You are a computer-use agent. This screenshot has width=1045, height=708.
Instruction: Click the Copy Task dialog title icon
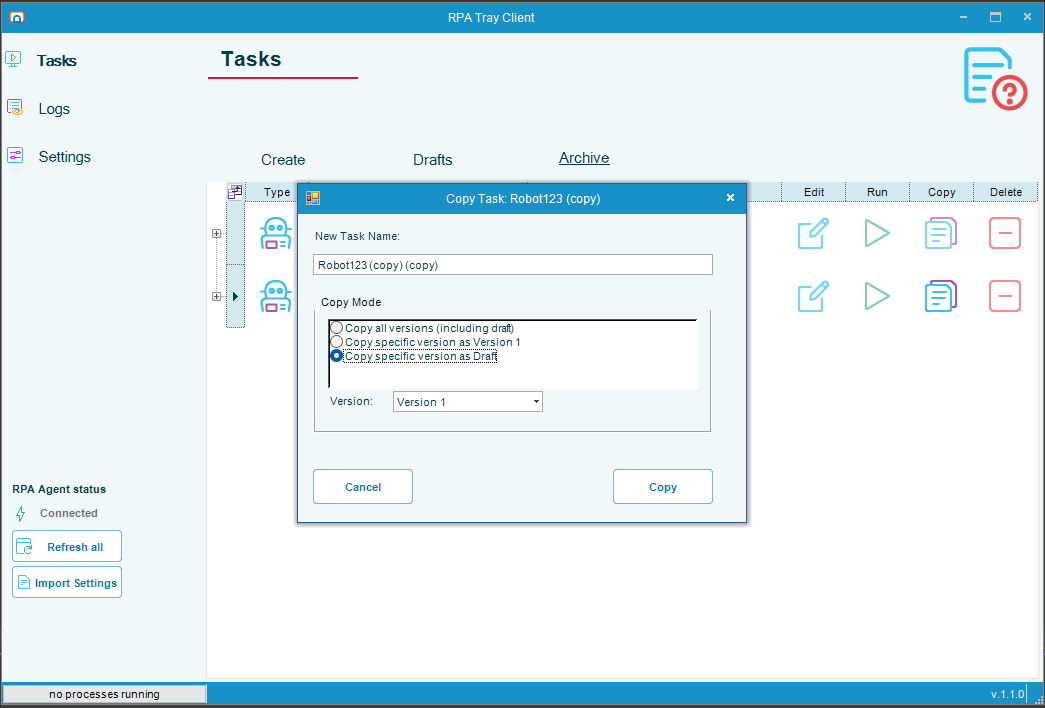313,198
